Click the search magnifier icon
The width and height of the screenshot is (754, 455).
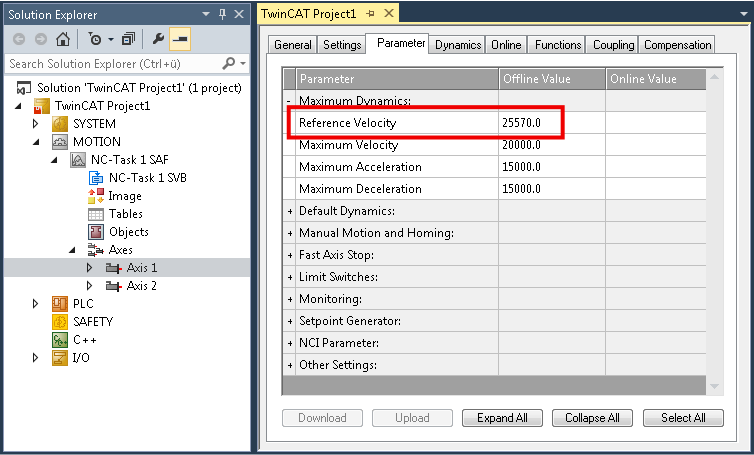tap(229, 63)
